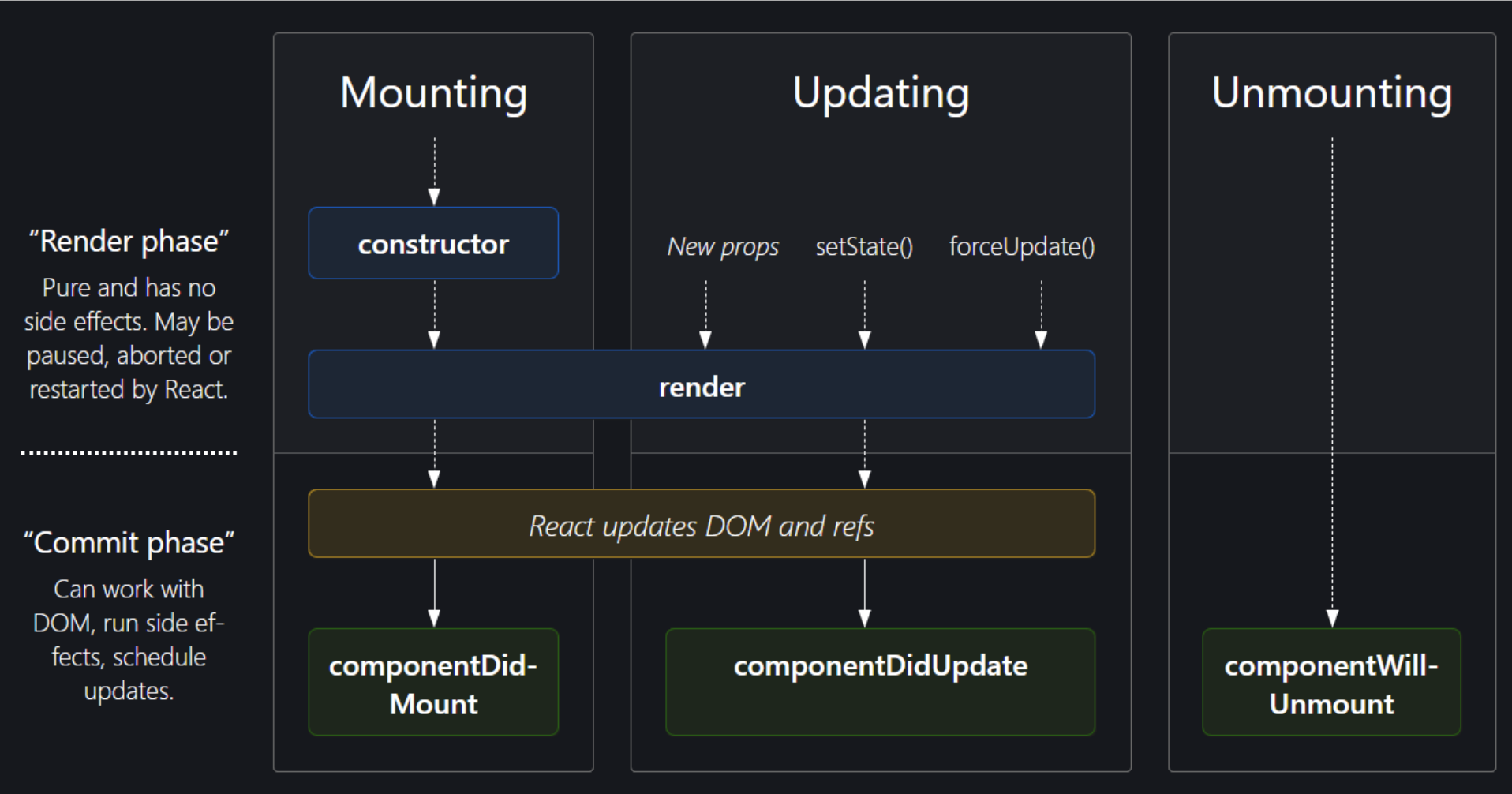Image resolution: width=1512 pixels, height=794 pixels.
Task: Click the New props label
Action: coord(723,247)
